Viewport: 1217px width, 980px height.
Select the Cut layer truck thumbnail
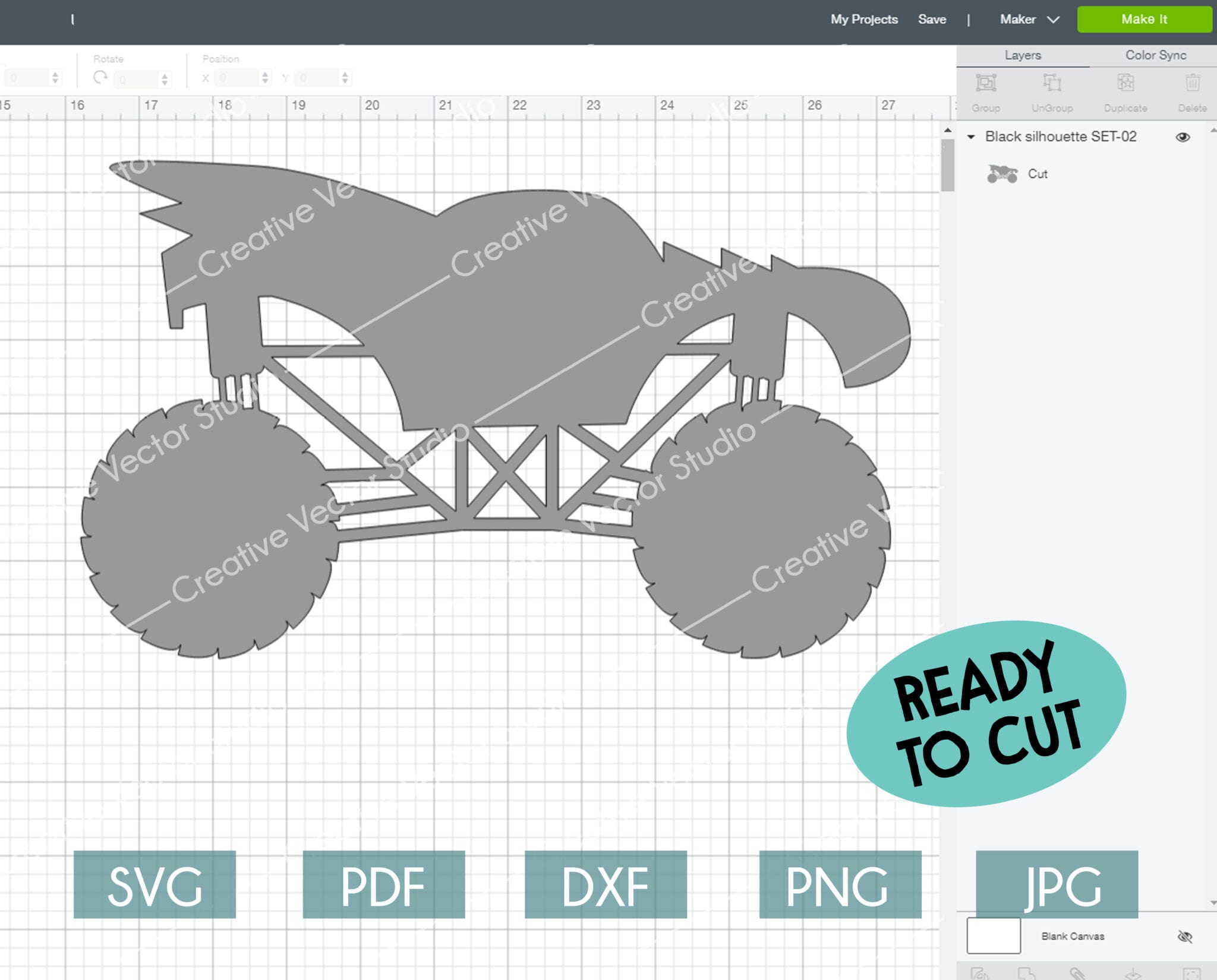[1002, 174]
